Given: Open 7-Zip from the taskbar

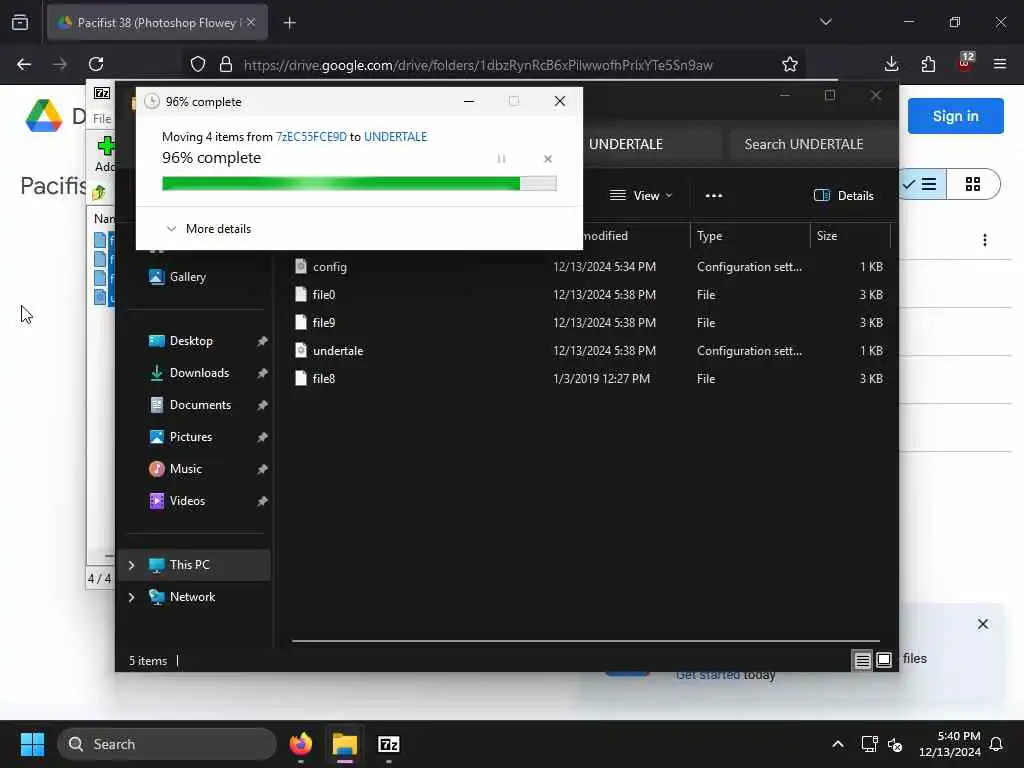Looking at the screenshot, I should click(x=389, y=744).
